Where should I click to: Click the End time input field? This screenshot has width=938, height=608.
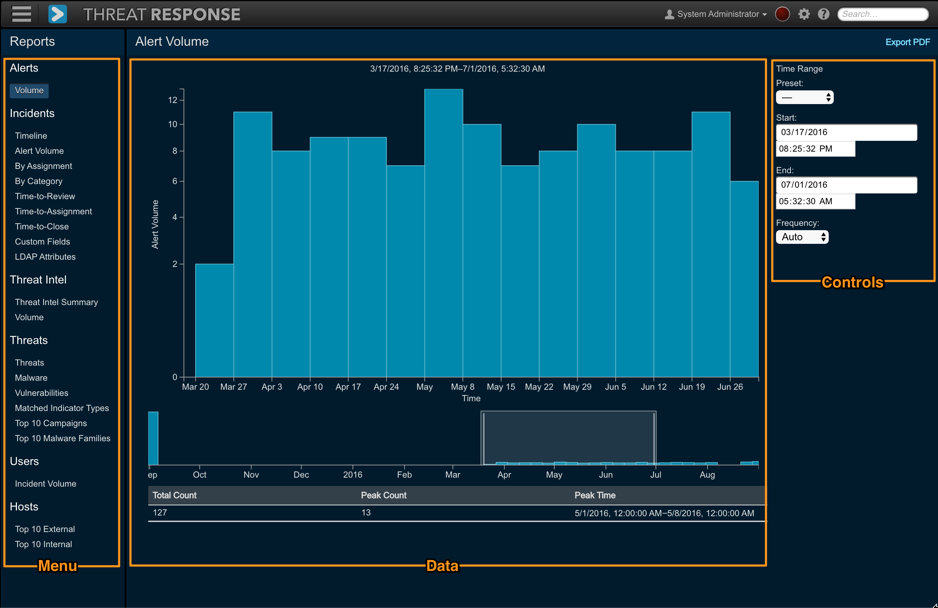pos(815,201)
